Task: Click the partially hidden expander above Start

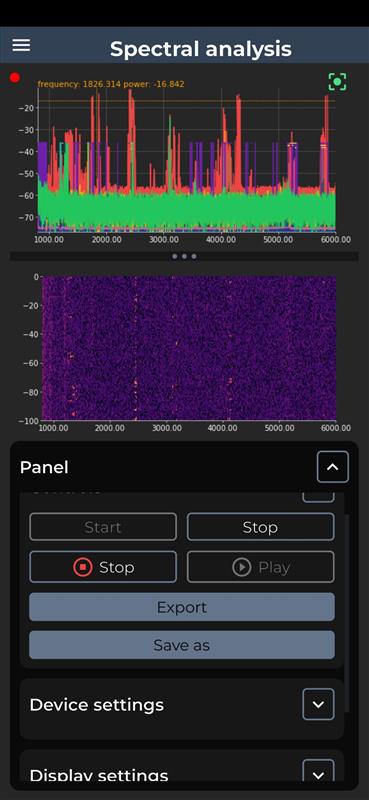Action: coord(318,497)
